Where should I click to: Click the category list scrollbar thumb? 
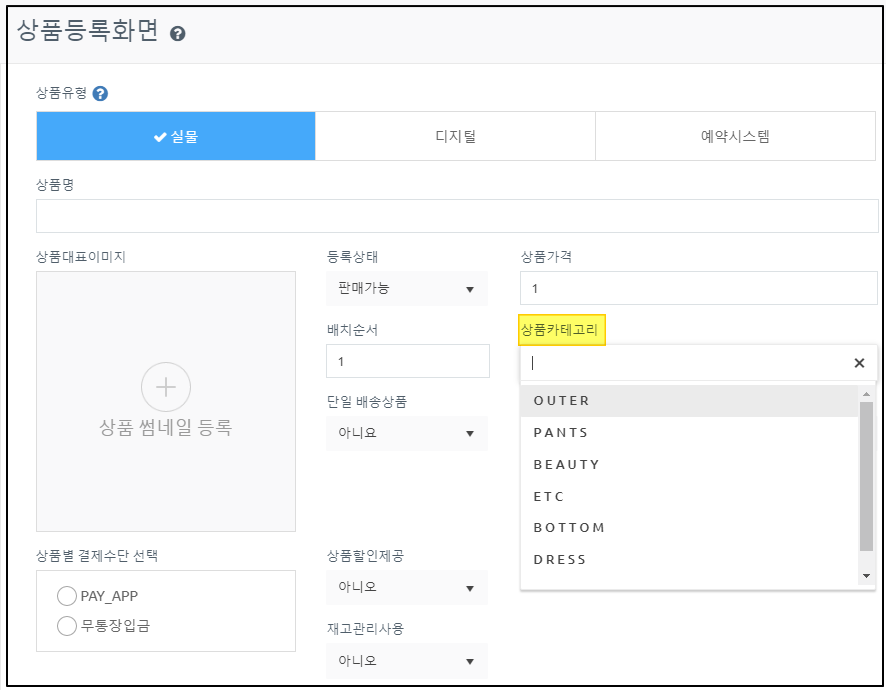click(867, 475)
